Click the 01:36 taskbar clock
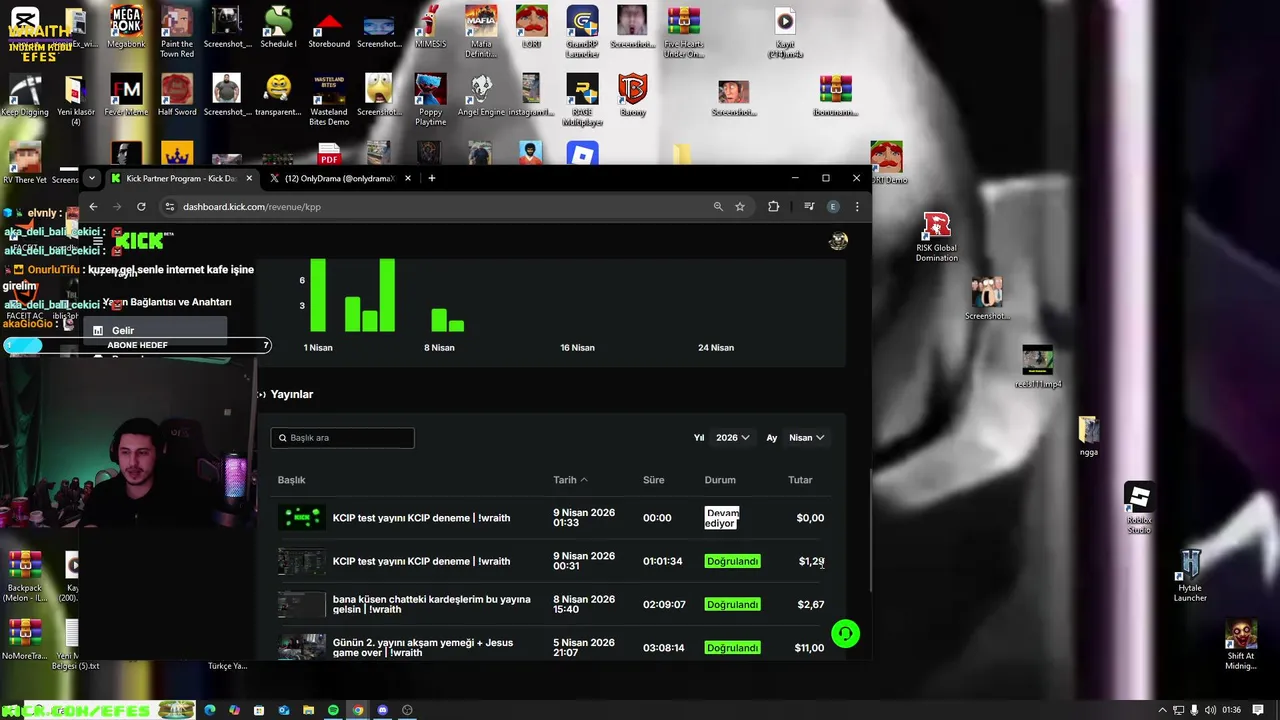The height and width of the screenshot is (720, 1280). (x=1231, y=710)
